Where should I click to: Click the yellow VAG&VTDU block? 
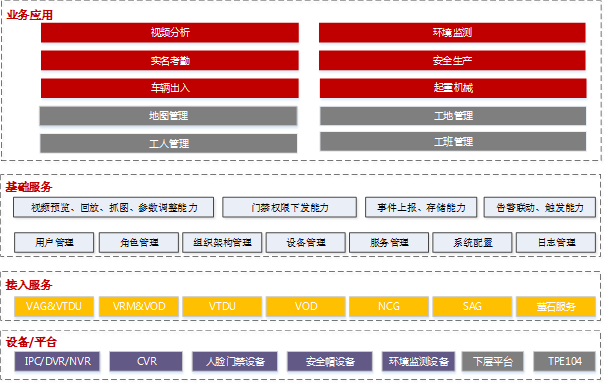click(x=54, y=307)
